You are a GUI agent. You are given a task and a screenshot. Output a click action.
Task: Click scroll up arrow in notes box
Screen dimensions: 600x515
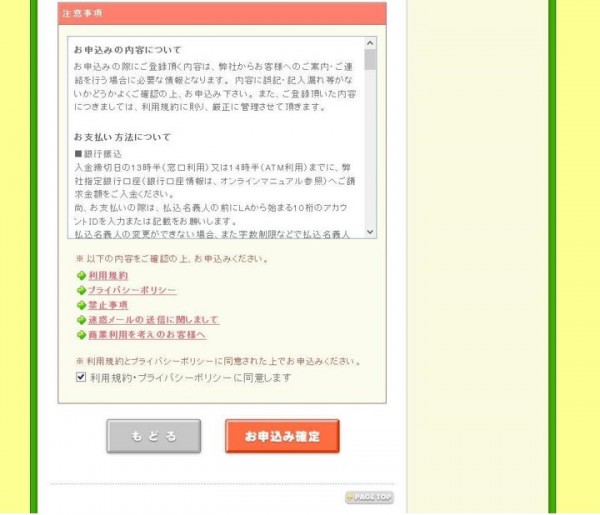[370, 43]
